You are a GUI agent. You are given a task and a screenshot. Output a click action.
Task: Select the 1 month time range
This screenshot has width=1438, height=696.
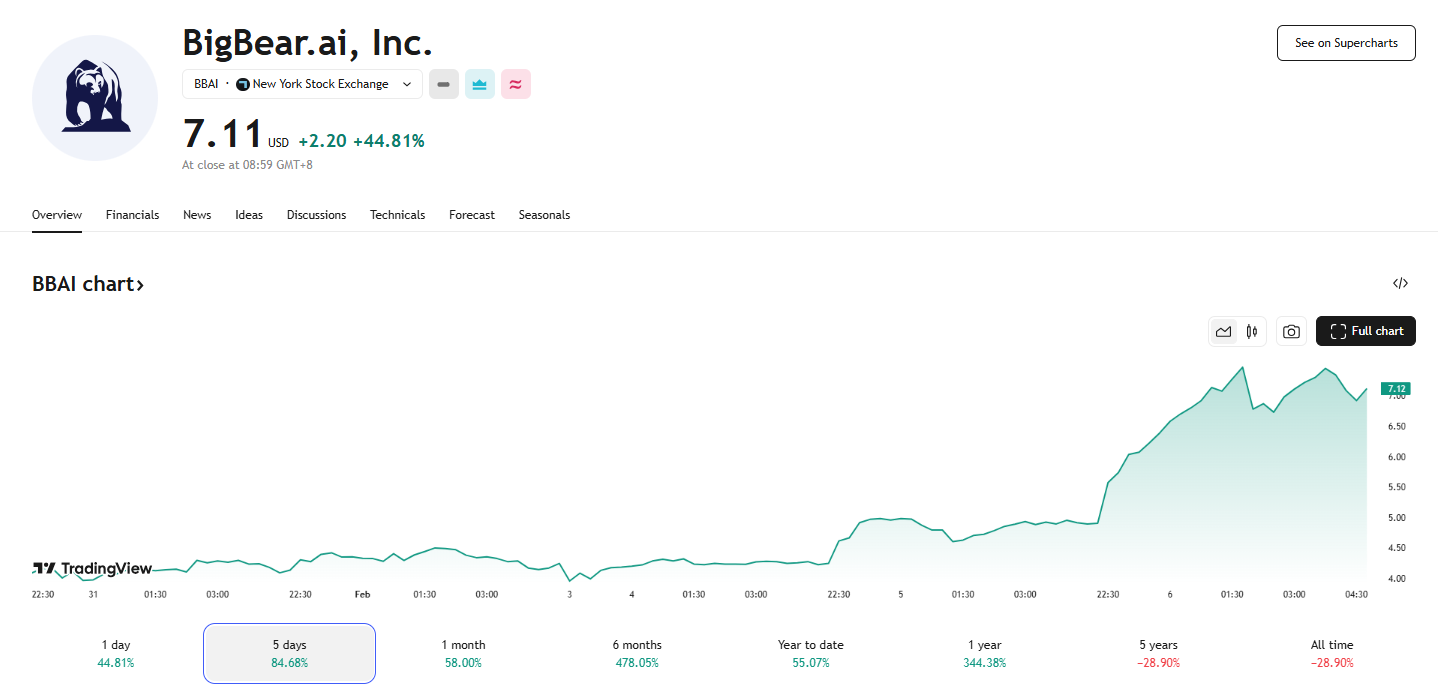(463, 653)
